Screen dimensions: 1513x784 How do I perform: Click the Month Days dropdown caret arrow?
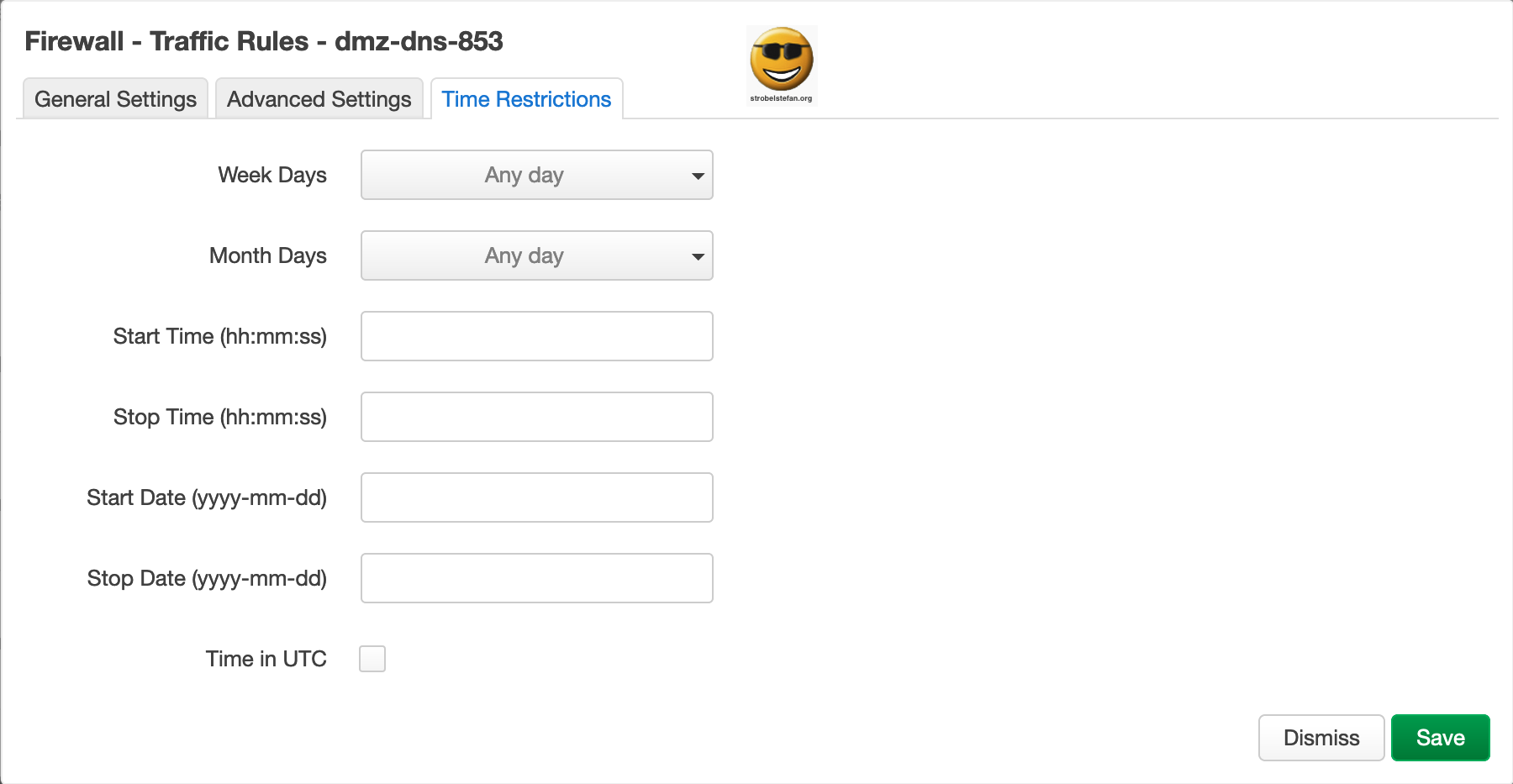[697, 256]
